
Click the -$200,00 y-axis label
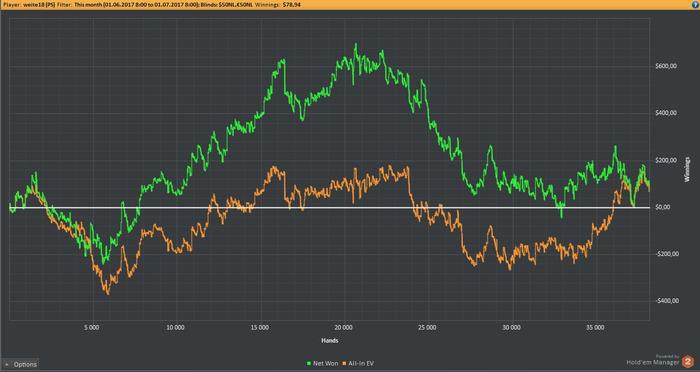[x=666, y=254]
